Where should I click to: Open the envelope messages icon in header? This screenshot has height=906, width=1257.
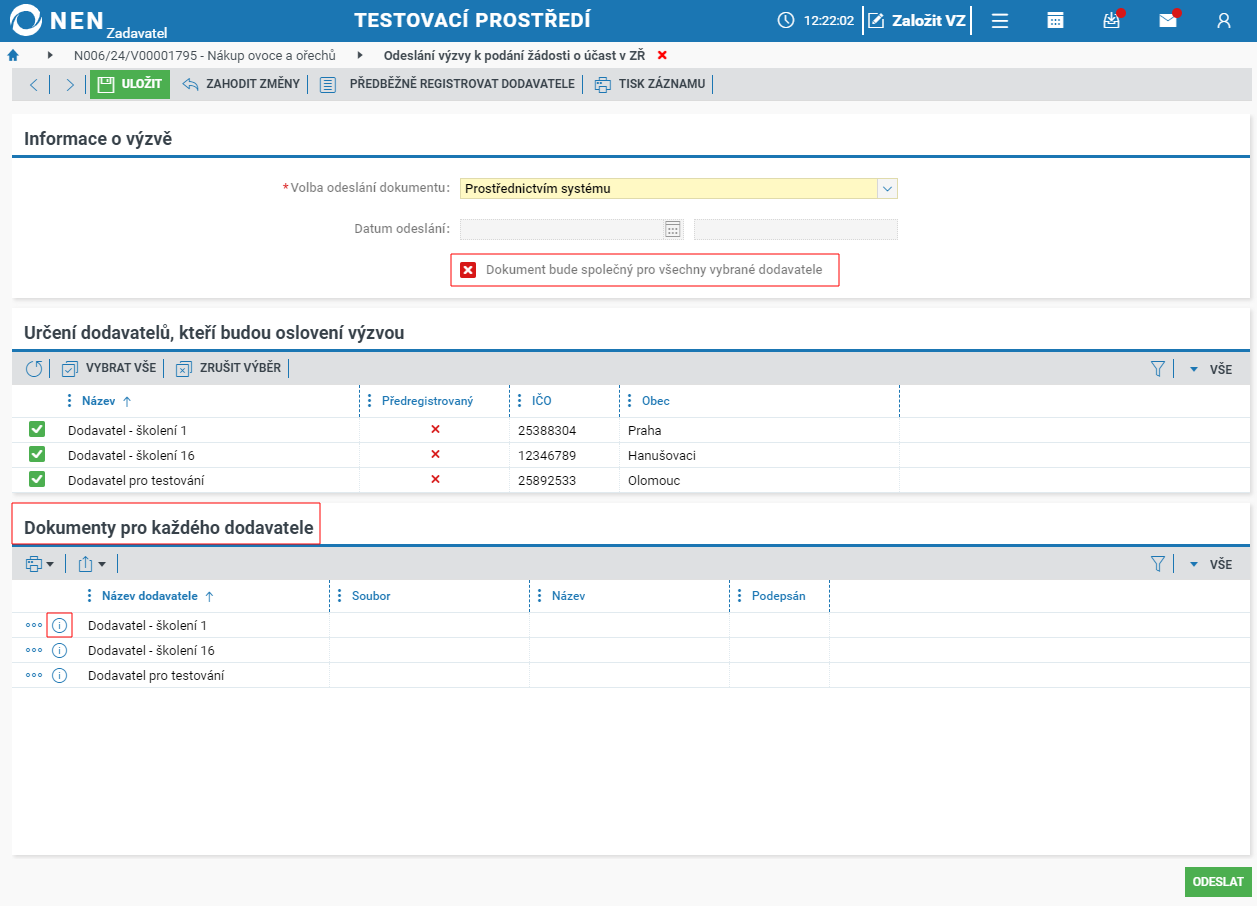tap(1167, 20)
